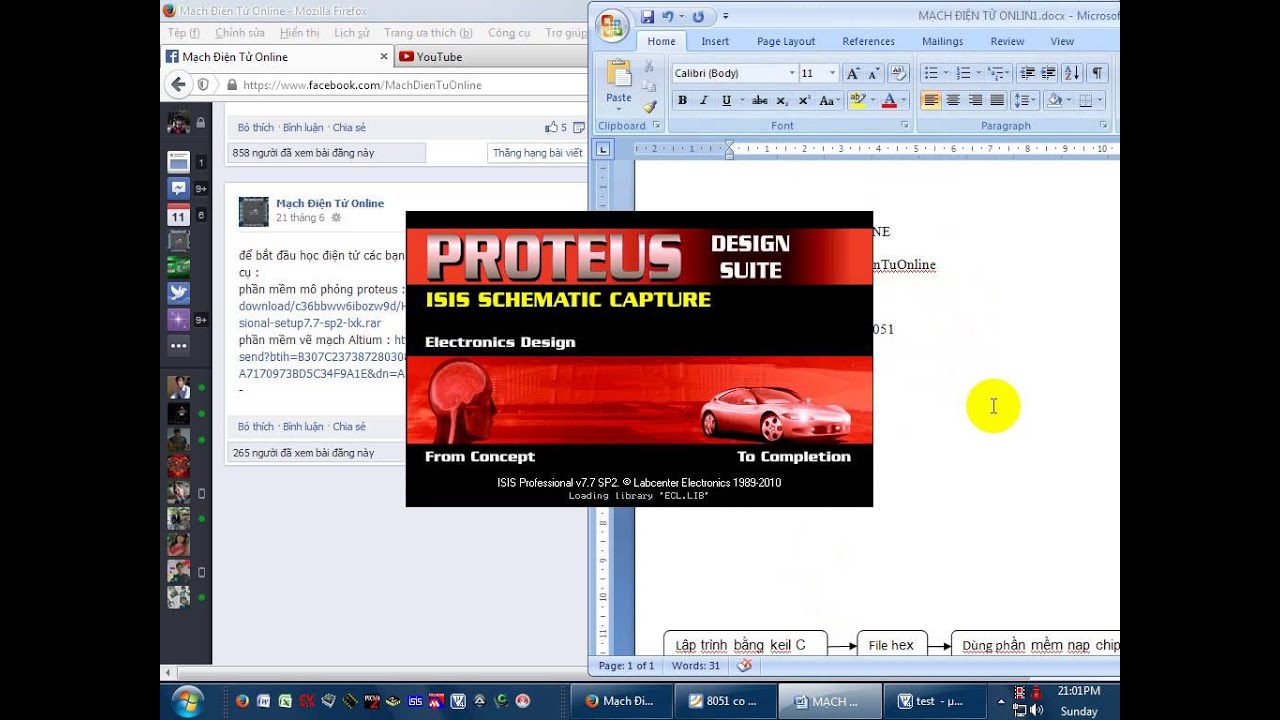Align text left in Paragraph group

click(x=931, y=100)
